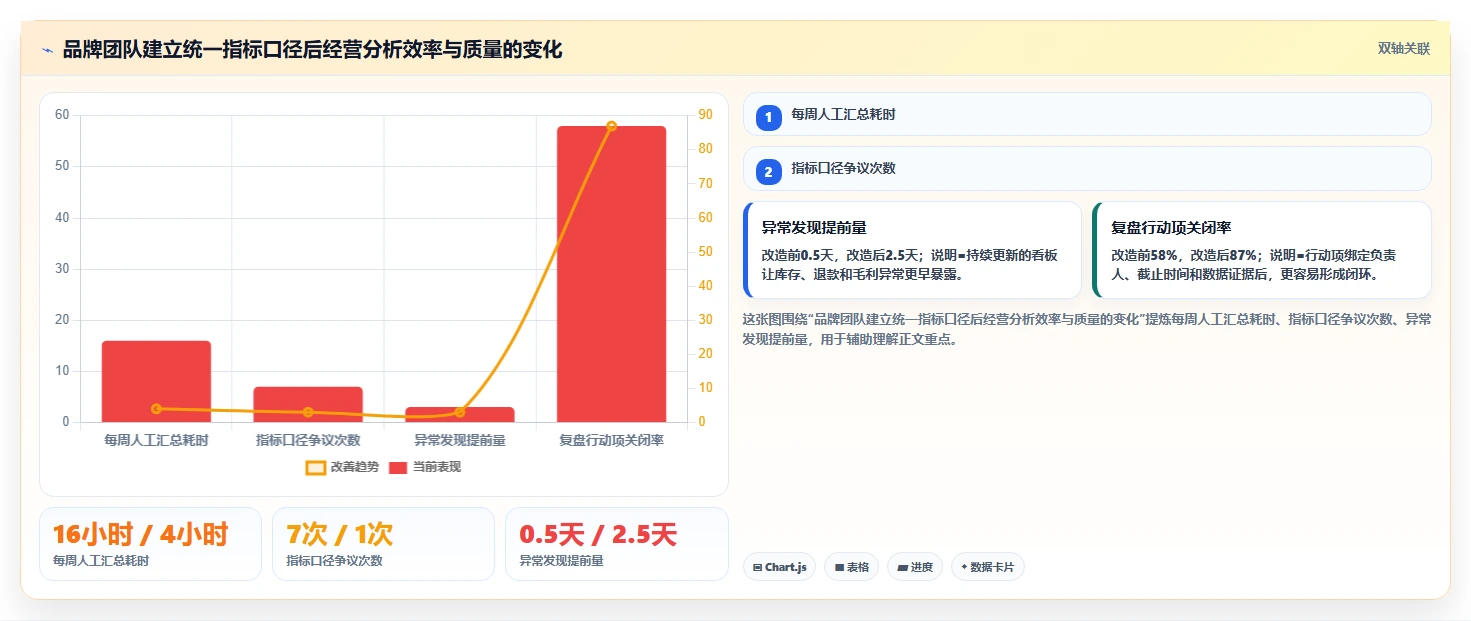The height and width of the screenshot is (621, 1471).
Task: Click the 复盘行动项关闭率 x-axis label
Action: pos(611,440)
